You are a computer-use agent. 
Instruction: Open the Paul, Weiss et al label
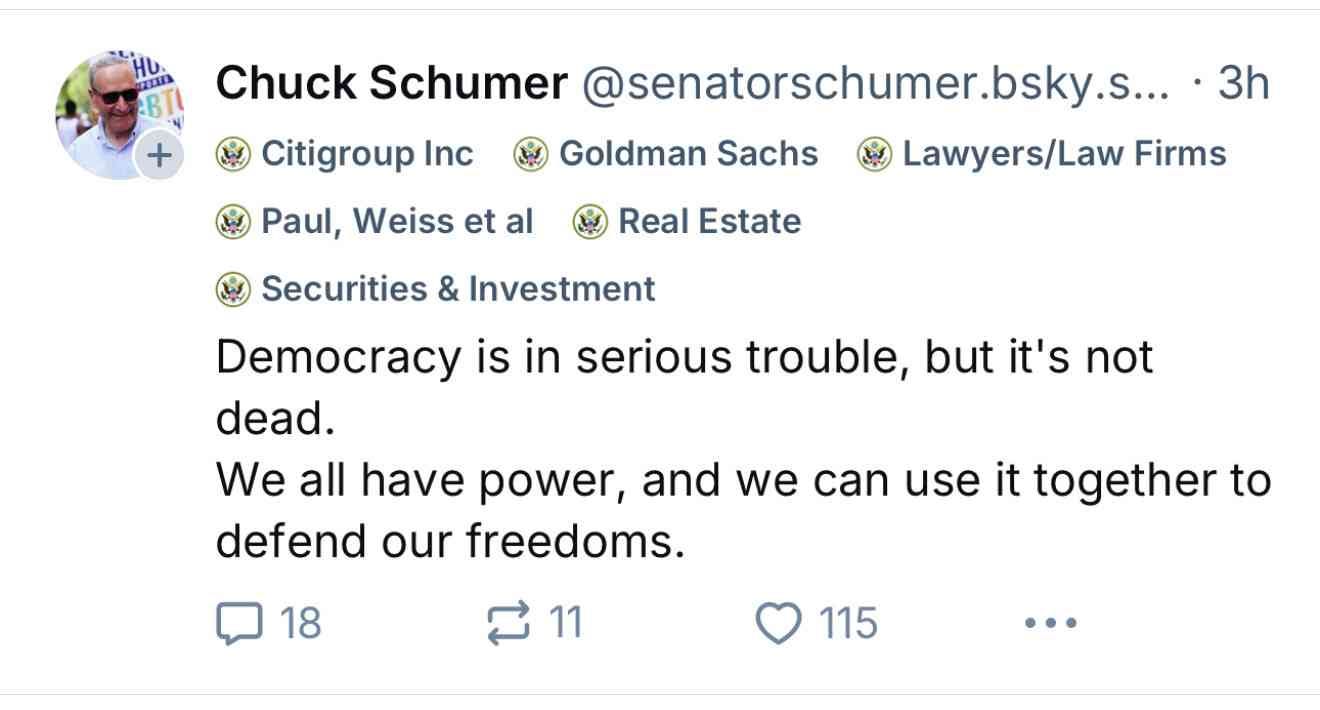pyautogui.click(x=396, y=221)
